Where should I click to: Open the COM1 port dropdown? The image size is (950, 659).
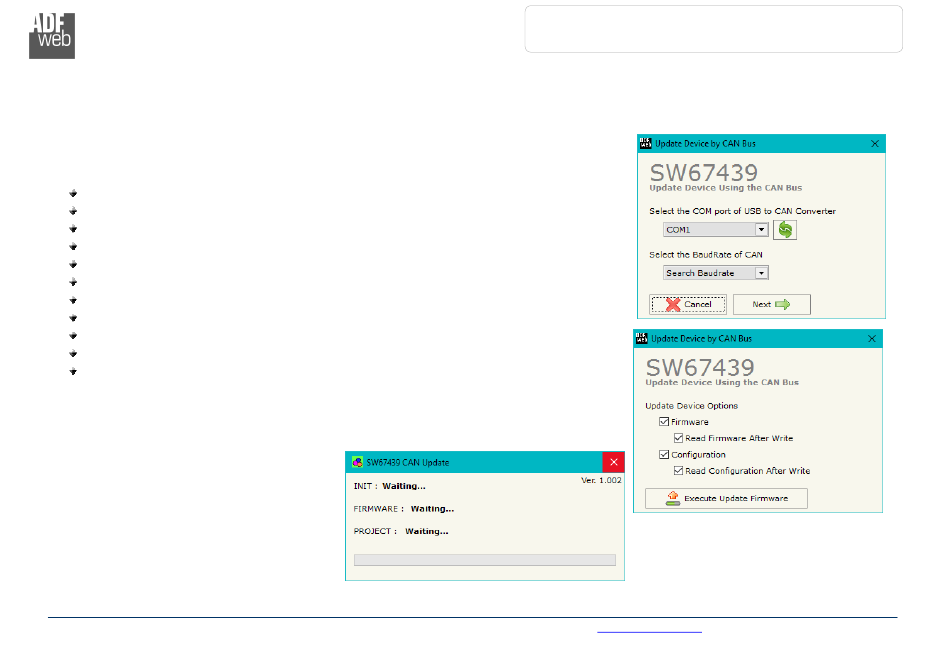[x=716, y=230]
